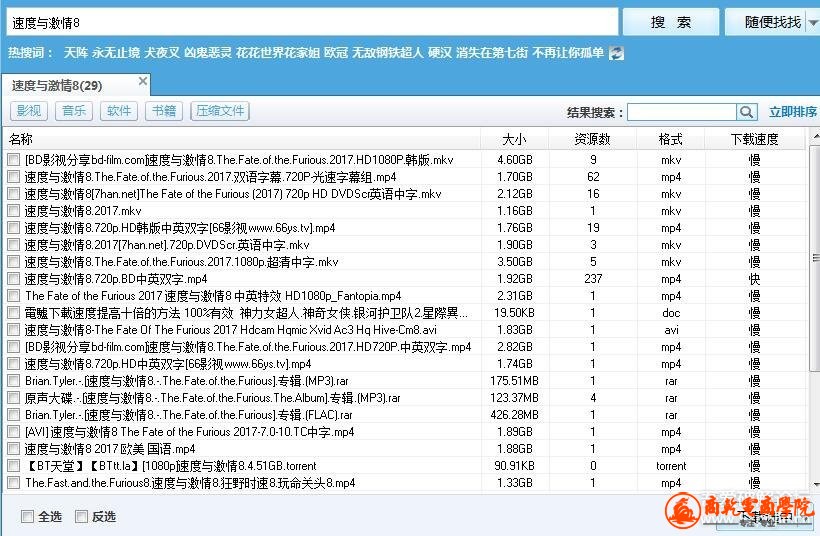The width and height of the screenshot is (820, 536).
Task: Select file name ending 1080p.超清中字.mkv
Action: click(181, 262)
